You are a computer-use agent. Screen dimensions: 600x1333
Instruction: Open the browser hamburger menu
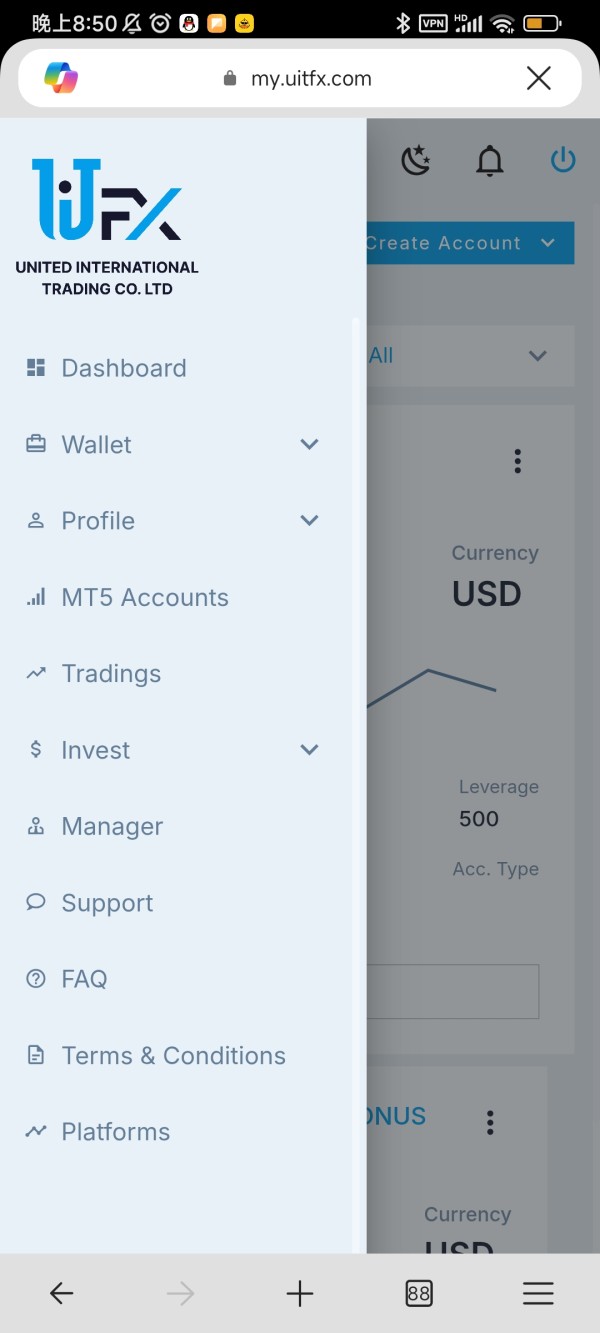[538, 1293]
